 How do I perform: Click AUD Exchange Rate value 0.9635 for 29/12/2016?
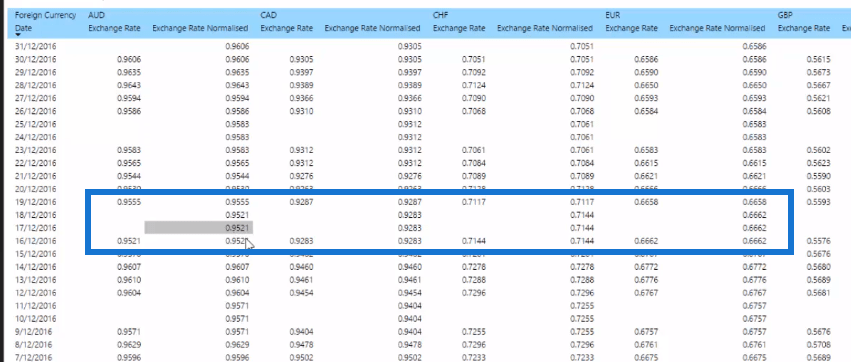click(x=129, y=73)
